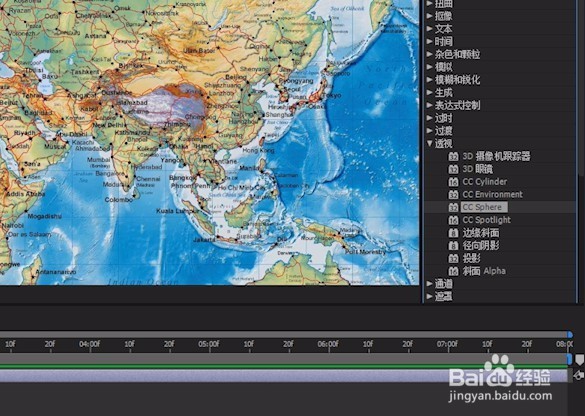
Task: Expand the 表达式控制 effects category
Action: (x=430, y=105)
